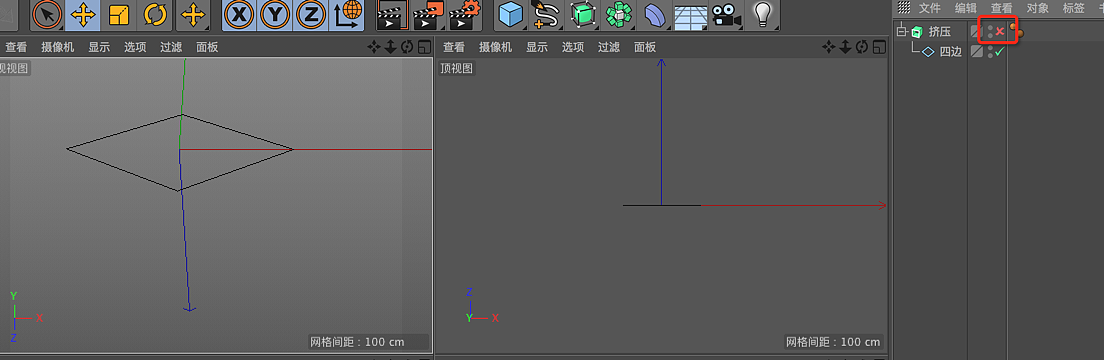
Task: Add a light bulb object
Action: pos(763,15)
